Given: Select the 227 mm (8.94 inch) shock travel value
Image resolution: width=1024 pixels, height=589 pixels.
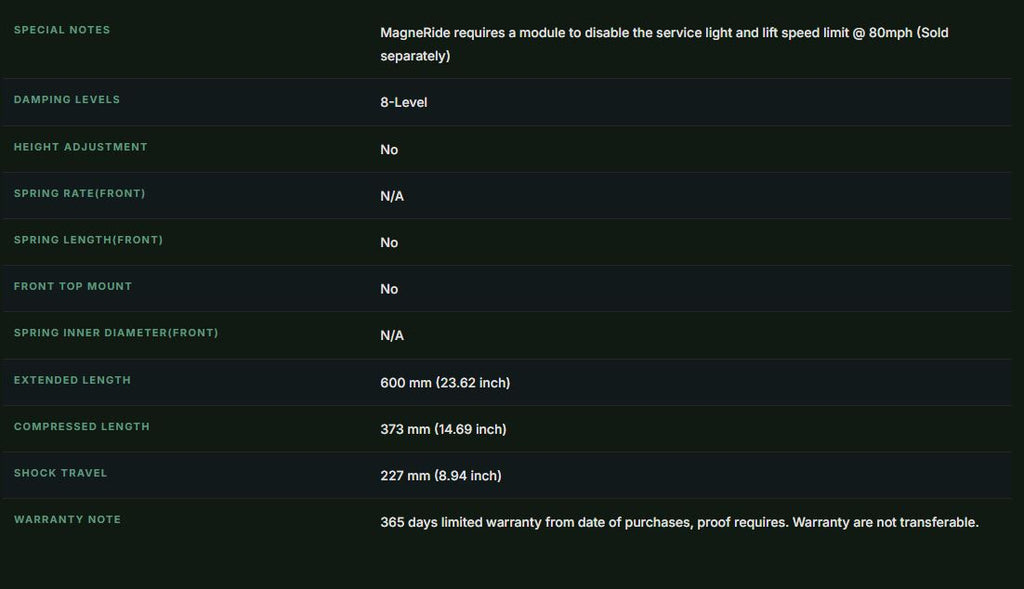Looking at the screenshot, I should [441, 475].
